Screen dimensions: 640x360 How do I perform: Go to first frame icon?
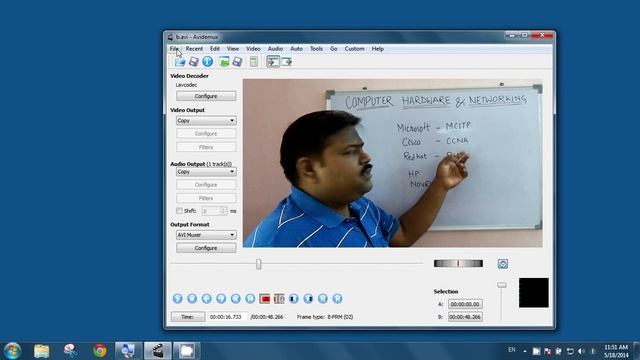(323, 299)
